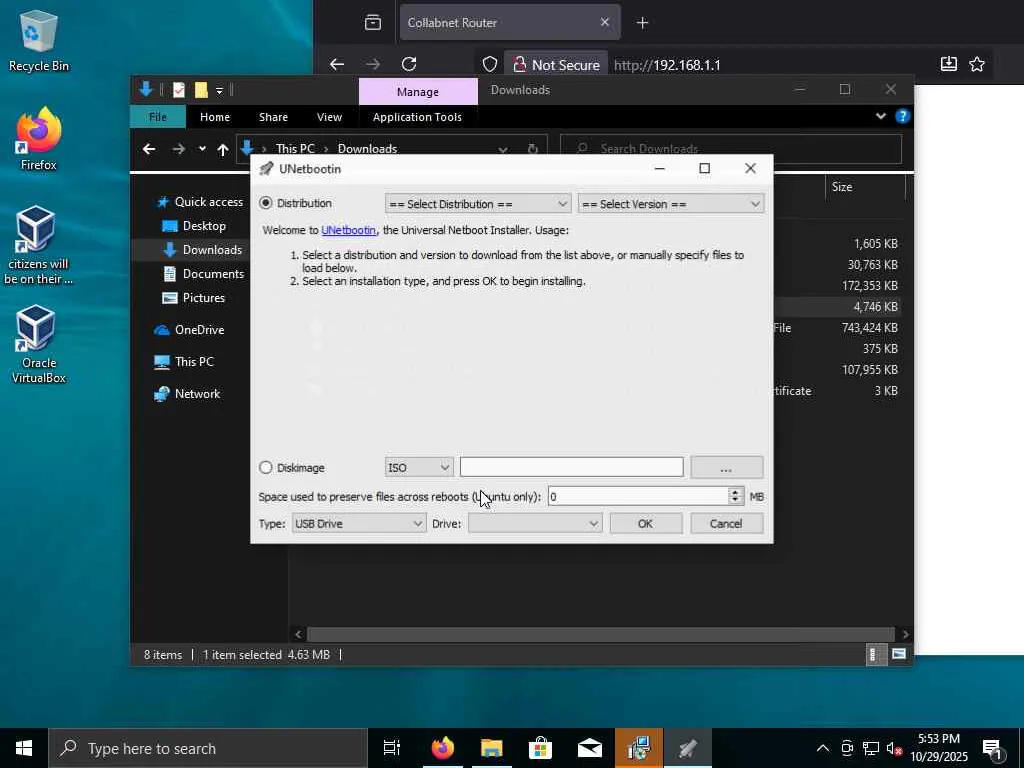Select the Firefox desktop shortcut
This screenshot has height=768, width=1024.
[39, 139]
